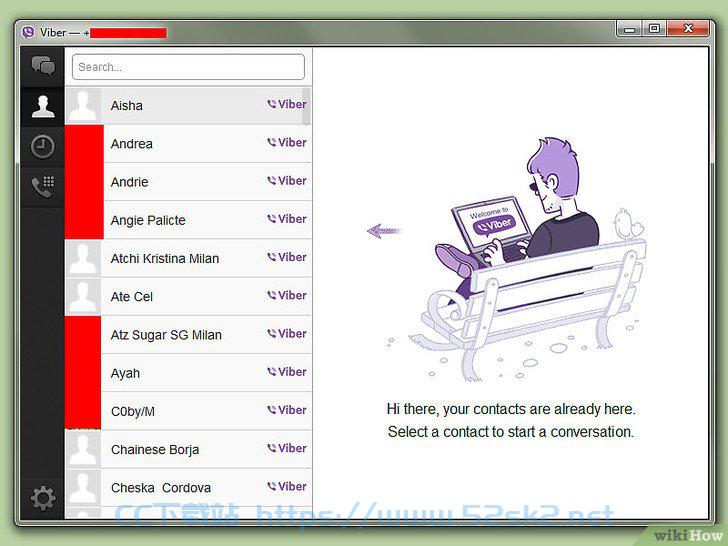Click the Viber badge beside Cheska Cordova

point(286,486)
